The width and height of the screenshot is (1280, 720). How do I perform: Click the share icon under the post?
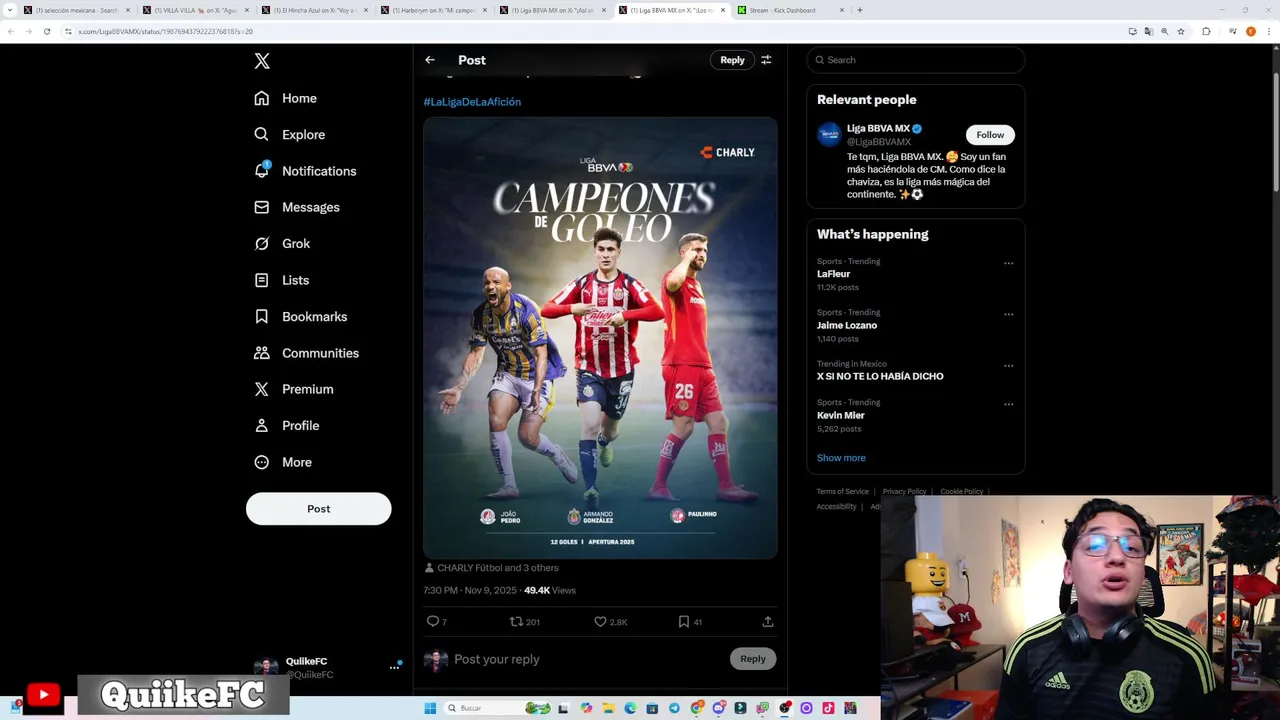coord(768,621)
